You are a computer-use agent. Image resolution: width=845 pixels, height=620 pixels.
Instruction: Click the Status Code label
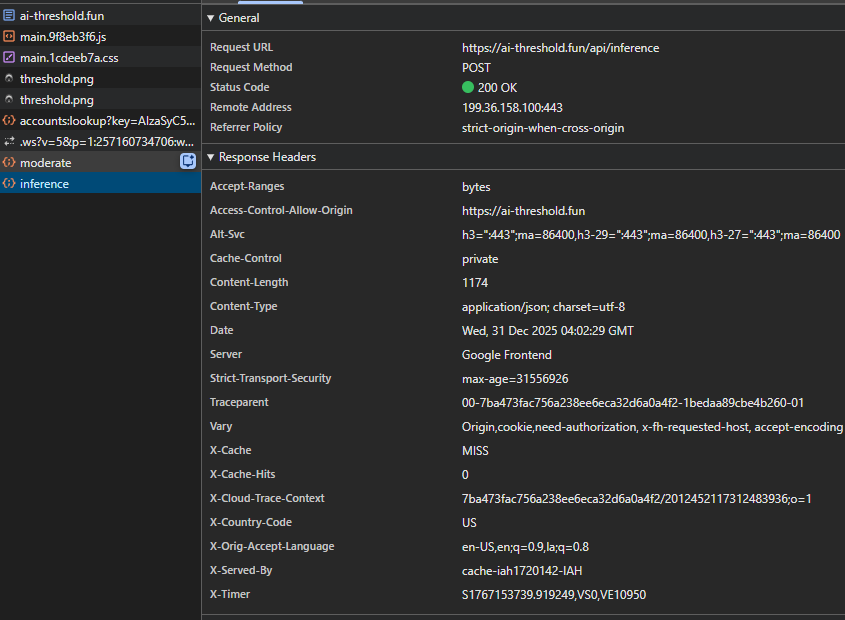pyautogui.click(x=239, y=87)
